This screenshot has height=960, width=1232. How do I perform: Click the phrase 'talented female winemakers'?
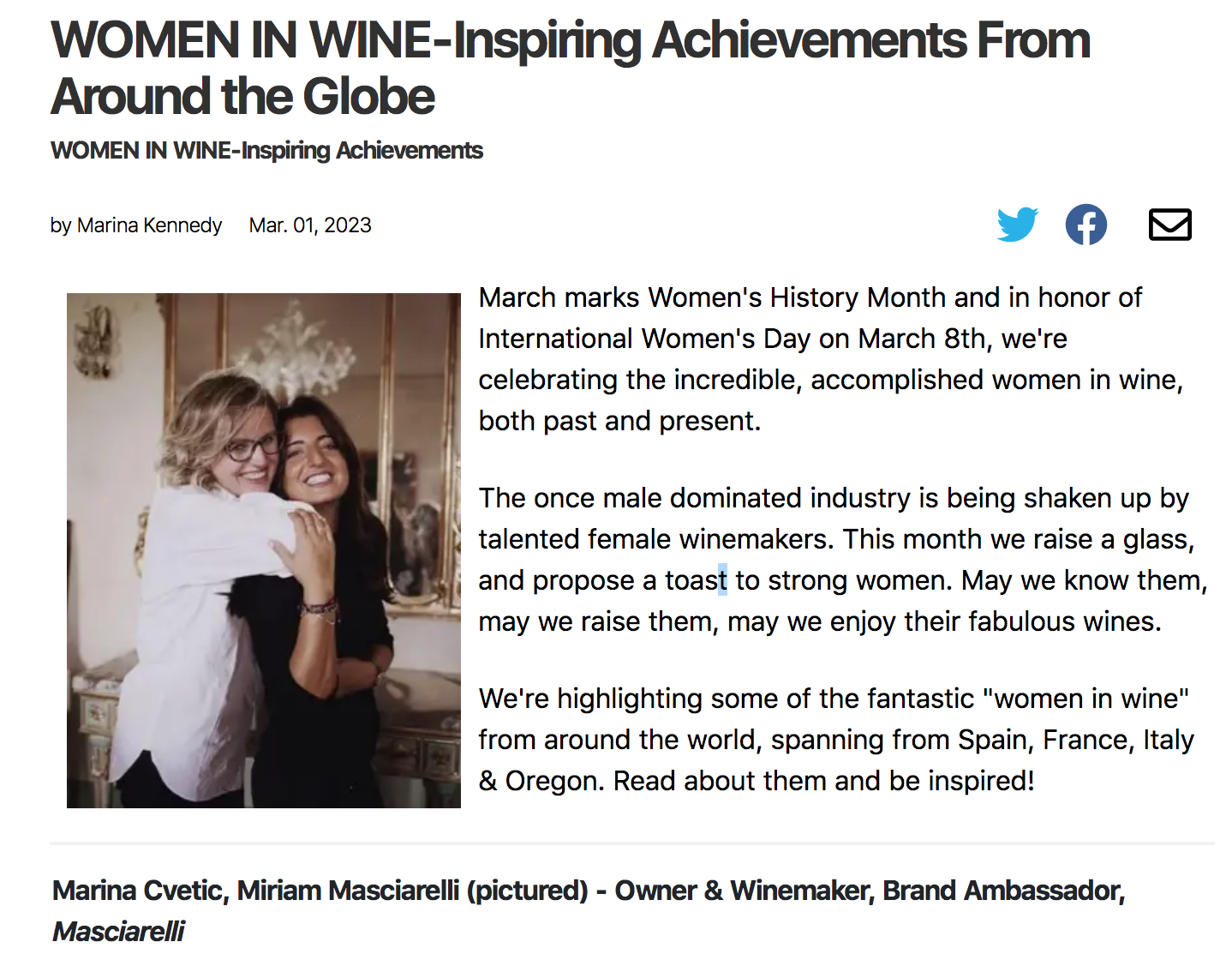coord(655,539)
